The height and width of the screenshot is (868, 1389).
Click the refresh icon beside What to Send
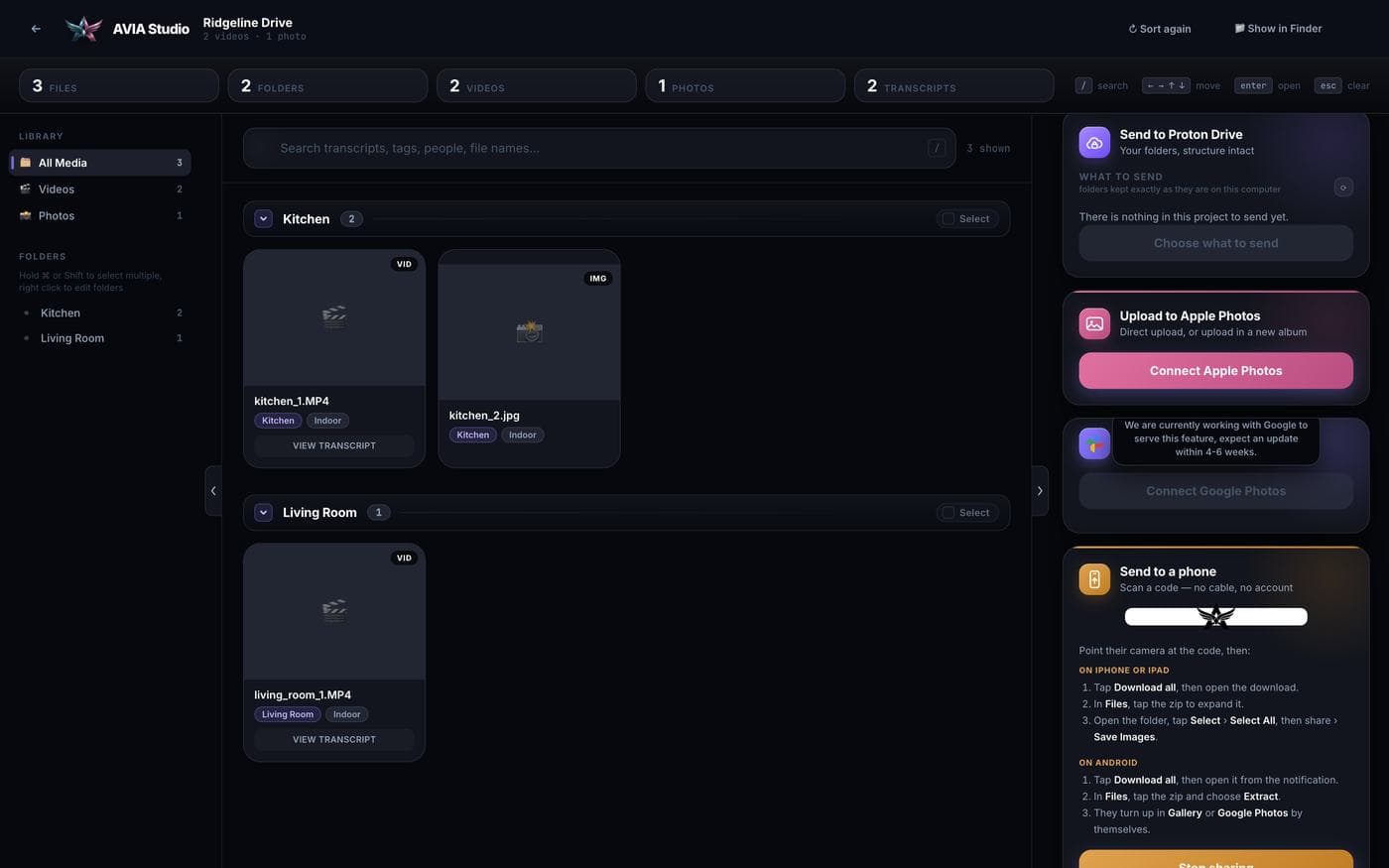pos(1343,186)
